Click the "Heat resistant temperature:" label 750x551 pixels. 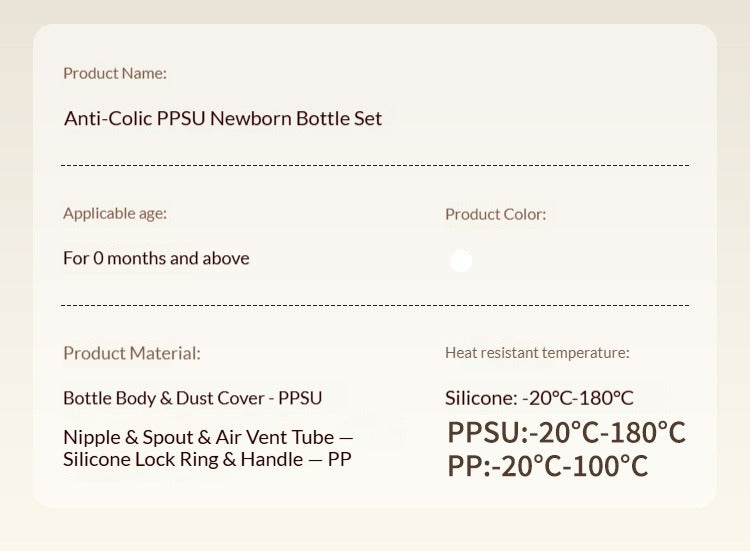pos(537,352)
